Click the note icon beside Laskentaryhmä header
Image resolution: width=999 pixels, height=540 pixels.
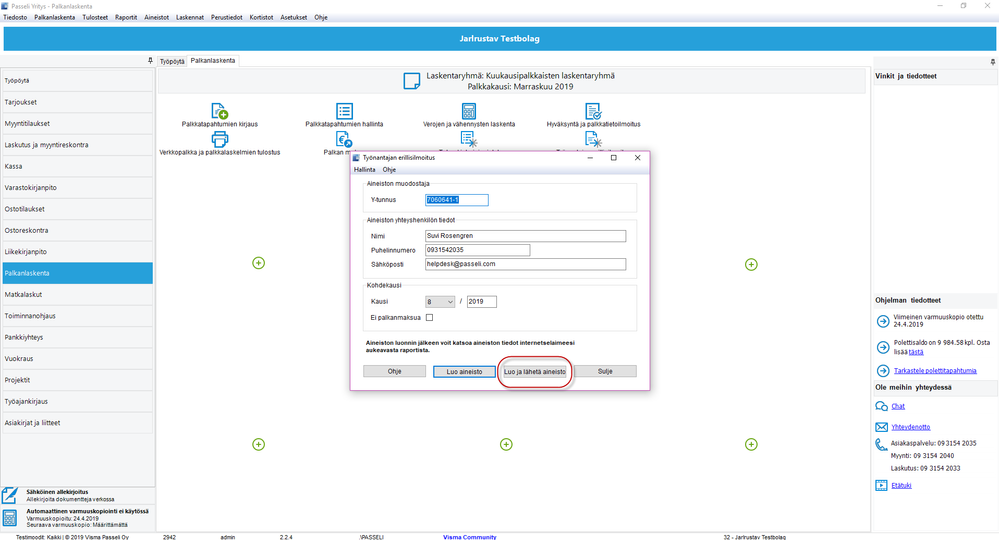tap(412, 81)
